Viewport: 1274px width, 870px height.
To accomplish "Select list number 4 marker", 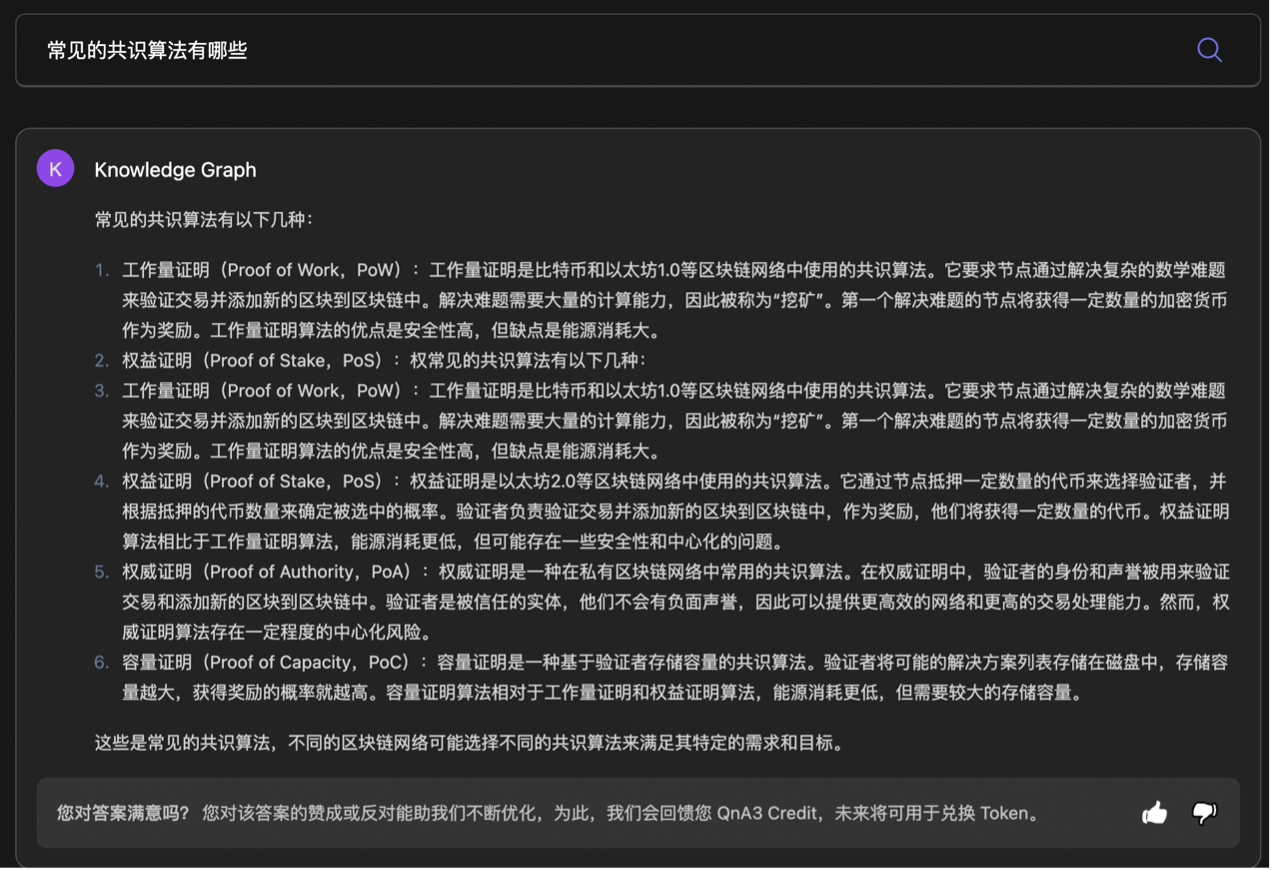I will [101, 481].
